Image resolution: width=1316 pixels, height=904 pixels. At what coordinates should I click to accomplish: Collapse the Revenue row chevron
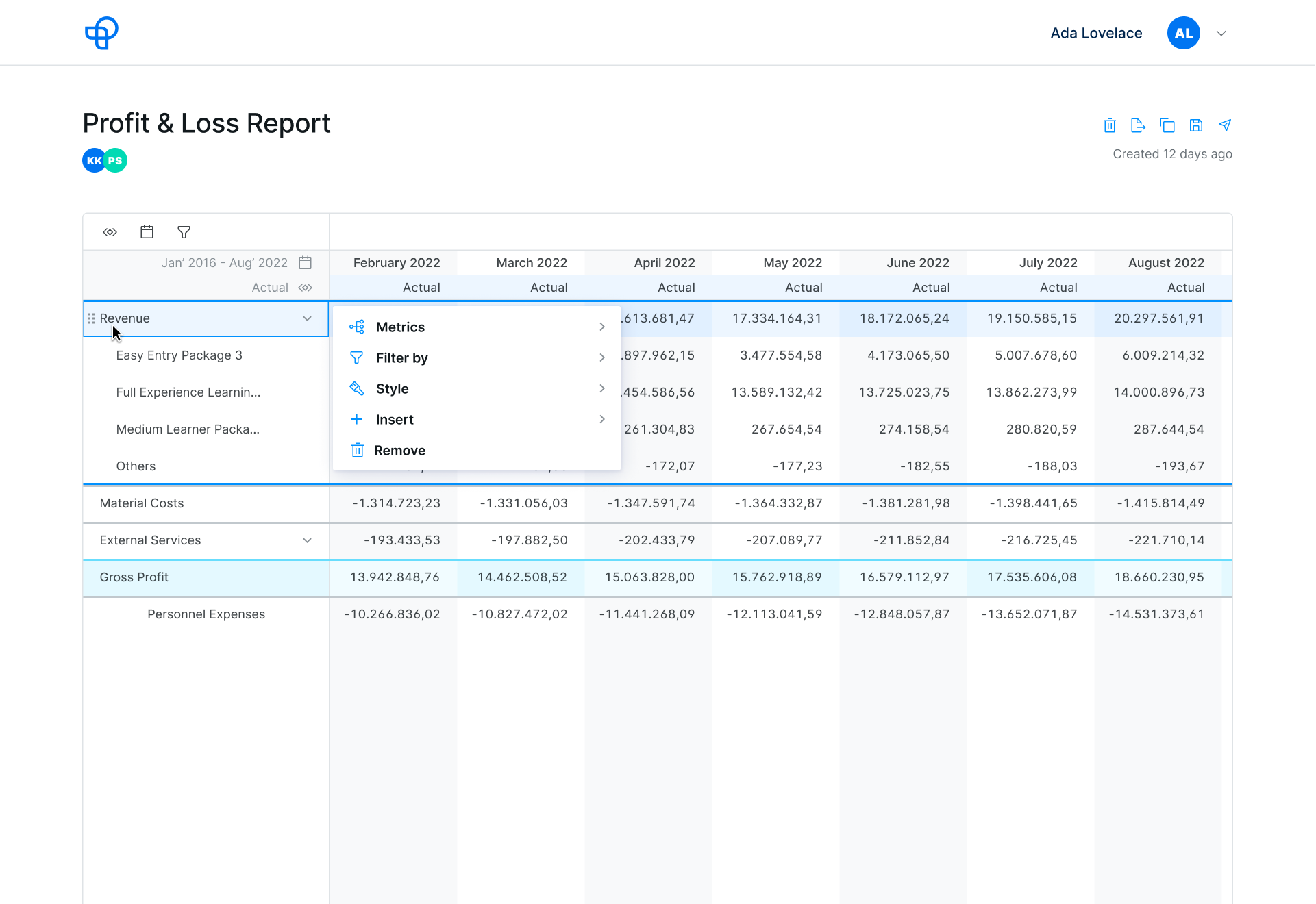click(307, 318)
